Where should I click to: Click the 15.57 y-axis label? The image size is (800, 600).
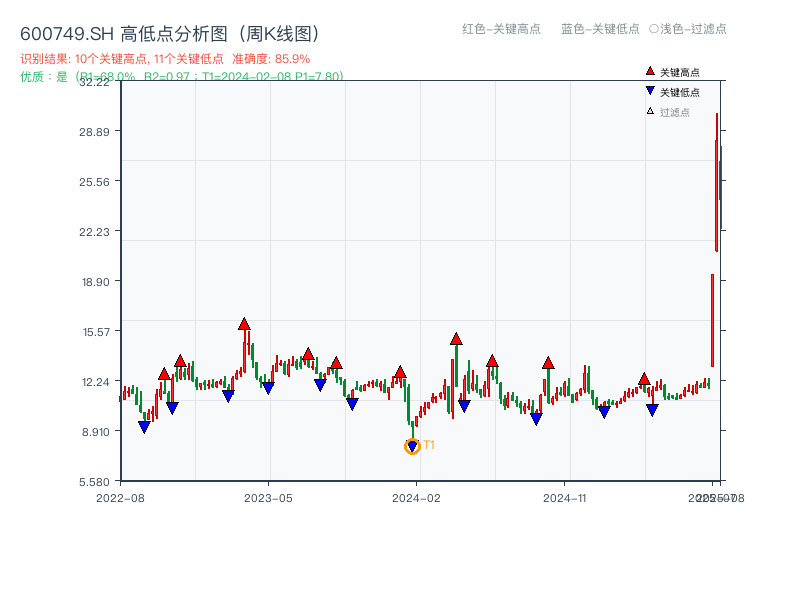tap(96, 332)
